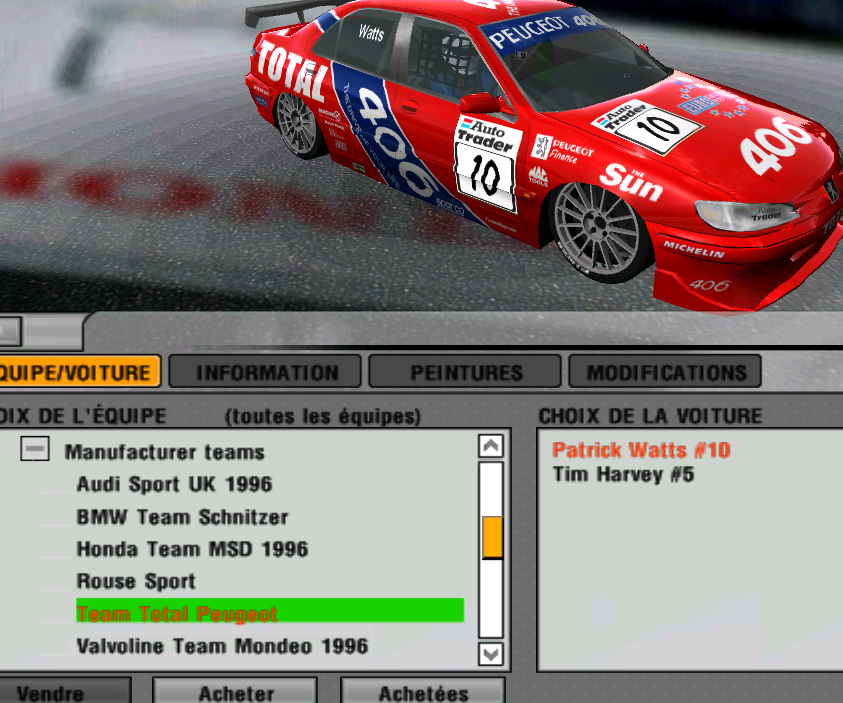
Task: Open the INFORMATION tab
Action: (267, 373)
